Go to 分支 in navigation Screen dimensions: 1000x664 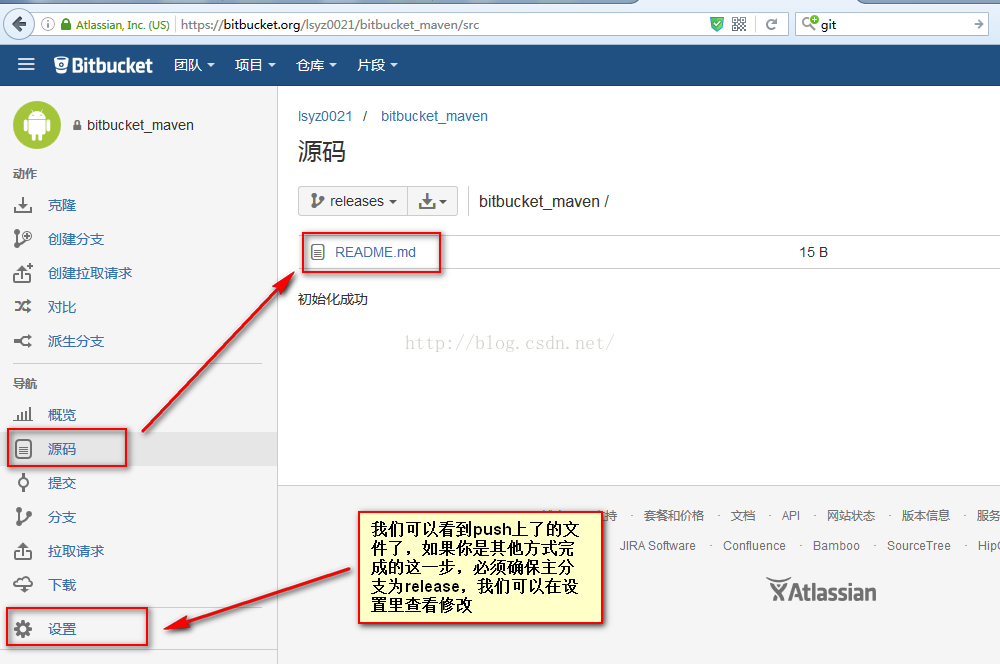pyautogui.click(x=62, y=517)
